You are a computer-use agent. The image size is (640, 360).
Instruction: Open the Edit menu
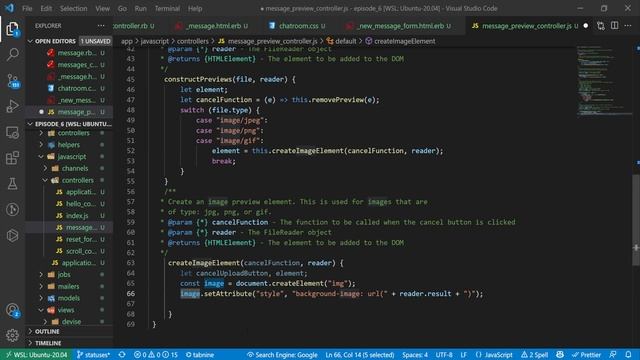click(x=46, y=8)
